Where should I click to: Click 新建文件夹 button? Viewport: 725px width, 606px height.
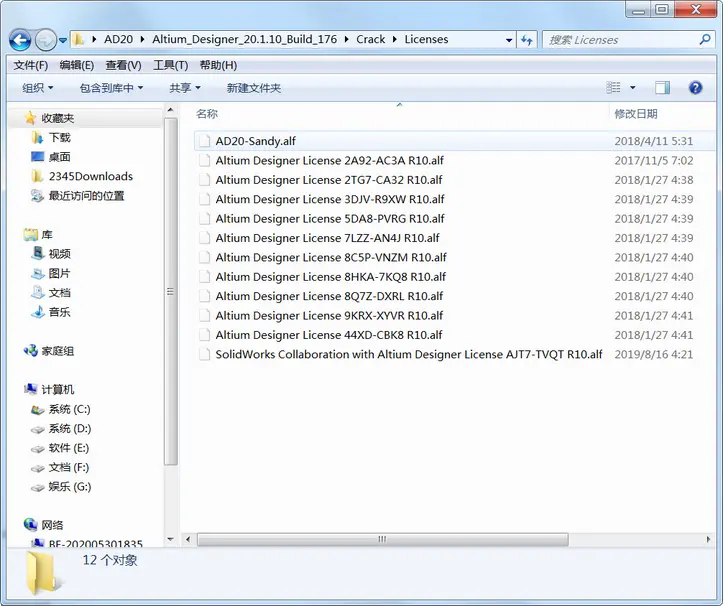[x=253, y=88]
